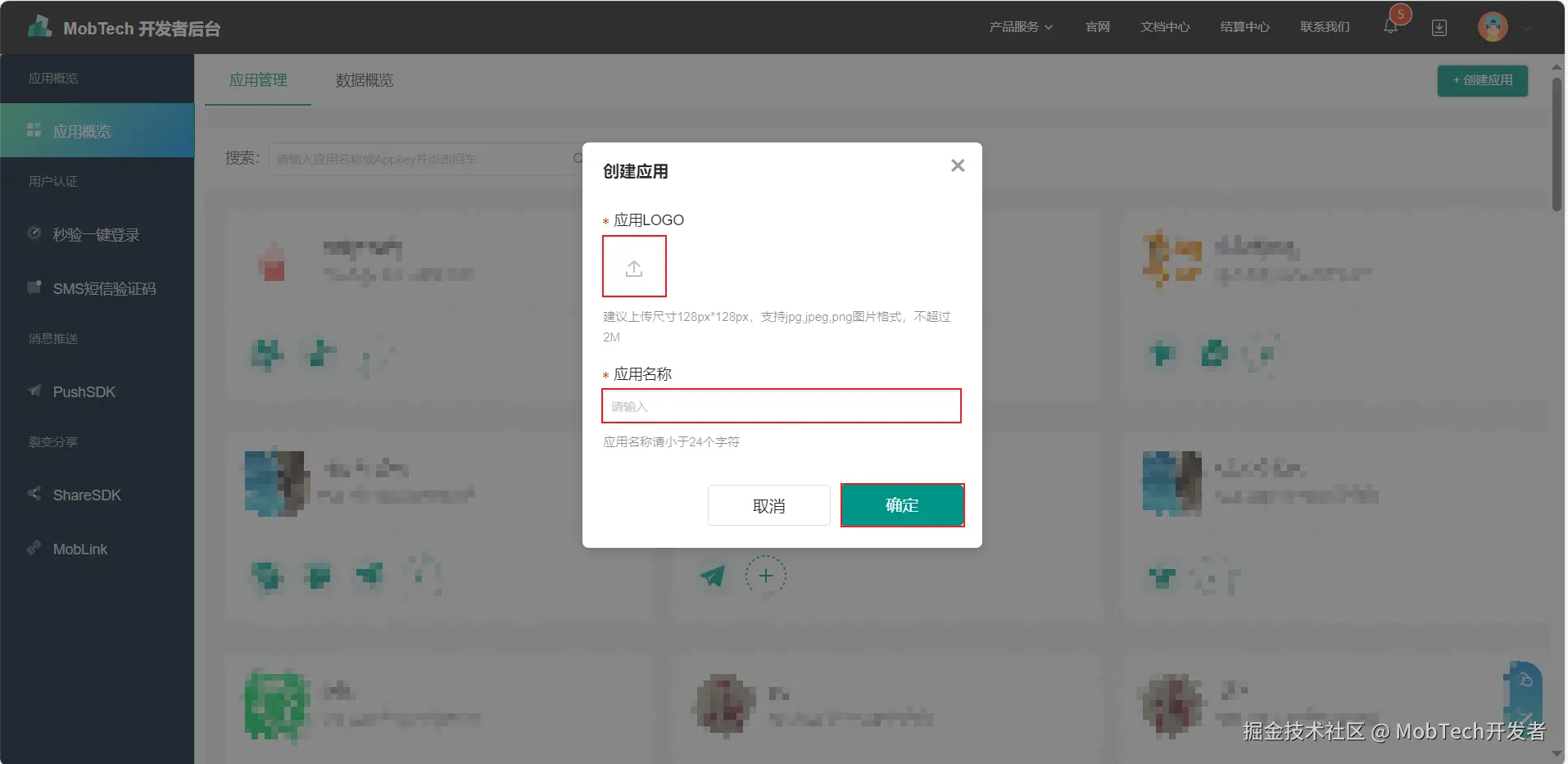The width and height of the screenshot is (1568, 764).
Task: Click the SMS message sidebar icon
Action: coord(34,287)
